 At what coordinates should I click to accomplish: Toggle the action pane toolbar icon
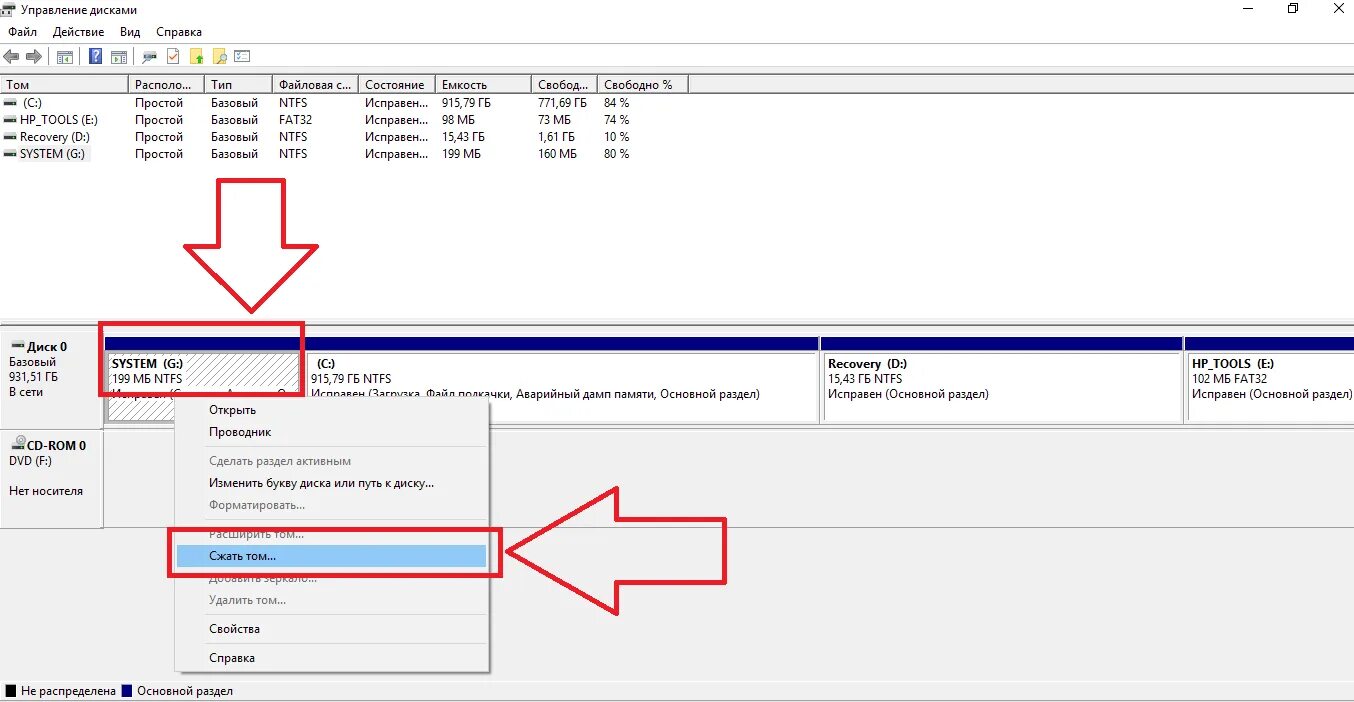119,57
